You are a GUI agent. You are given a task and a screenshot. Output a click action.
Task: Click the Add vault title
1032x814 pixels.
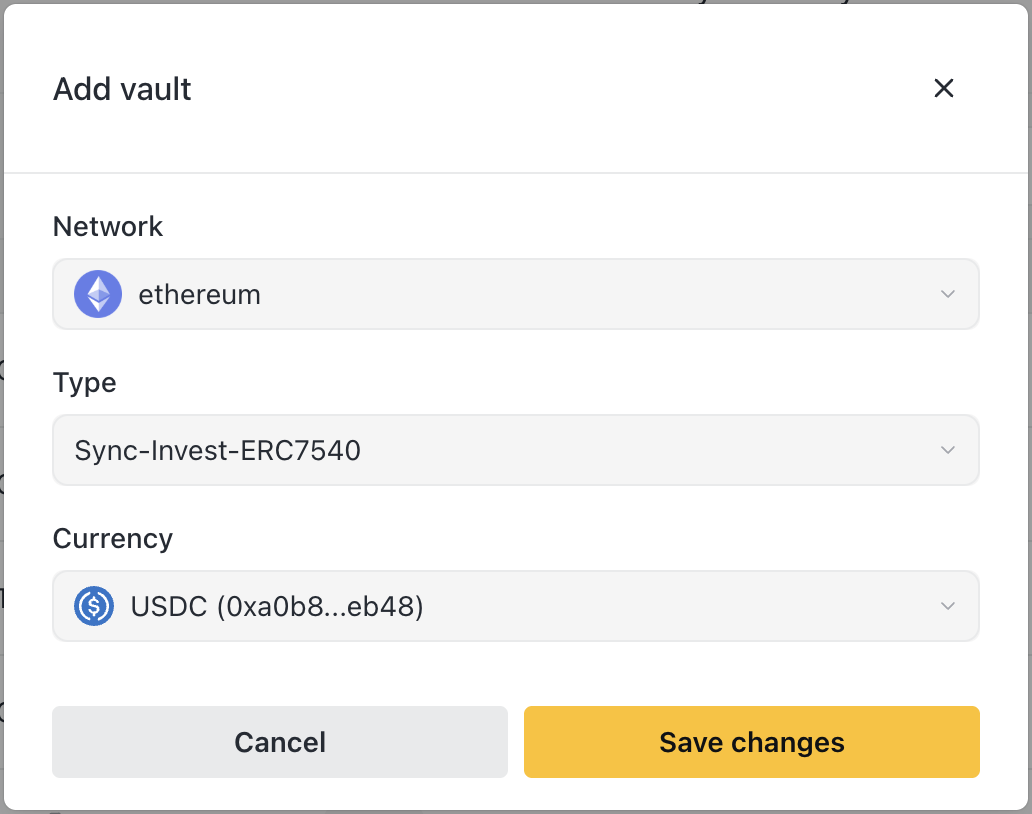122,89
